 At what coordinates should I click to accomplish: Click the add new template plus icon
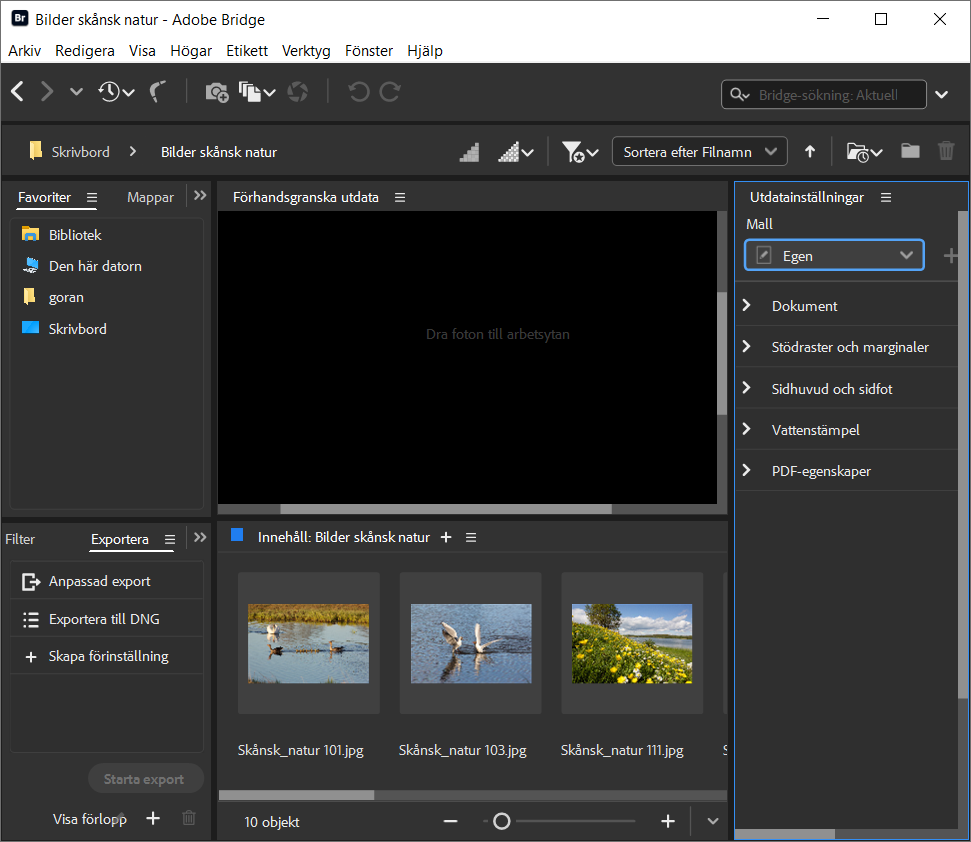tap(949, 256)
